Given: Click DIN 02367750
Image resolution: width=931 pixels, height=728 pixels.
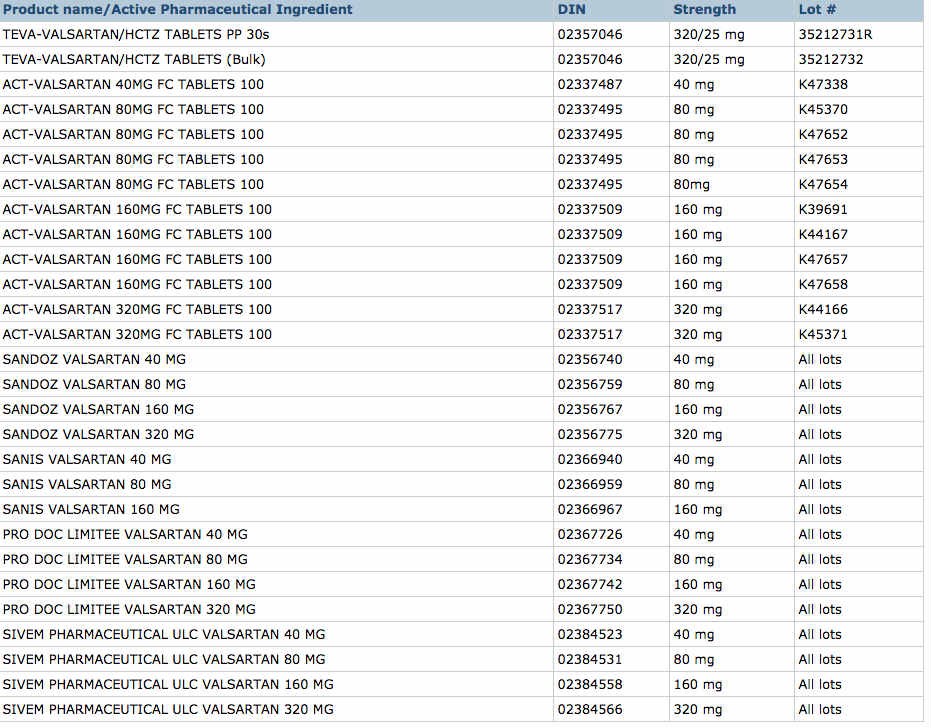Looking at the screenshot, I should point(590,609).
